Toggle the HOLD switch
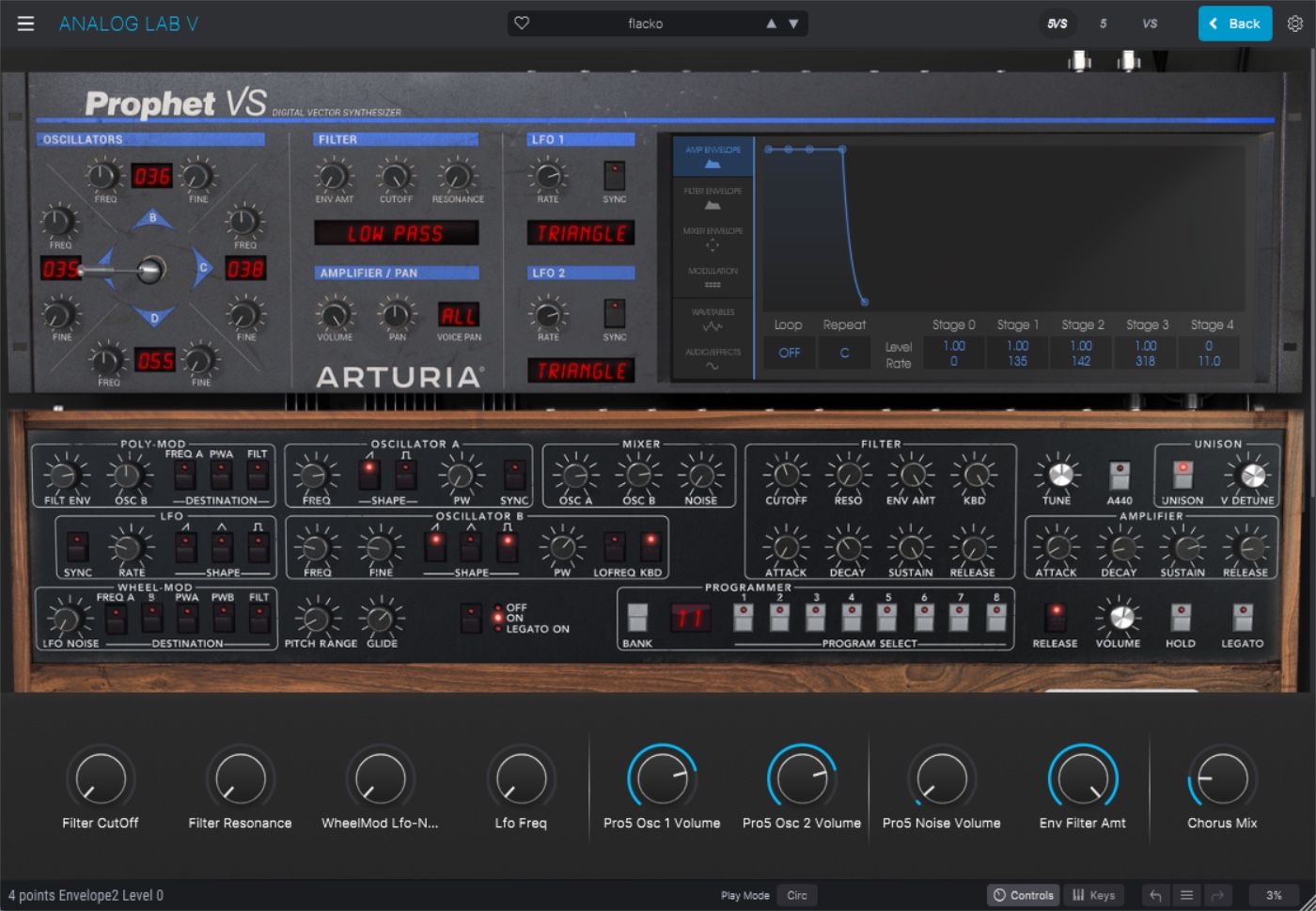The width and height of the screenshot is (1316, 911). [1181, 618]
